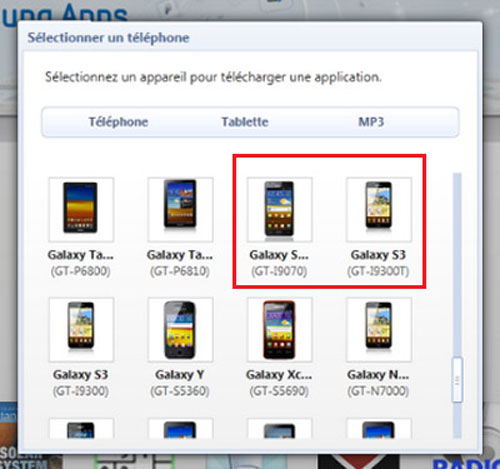Click the Galaxy Y name label

[x=180, y=375]
